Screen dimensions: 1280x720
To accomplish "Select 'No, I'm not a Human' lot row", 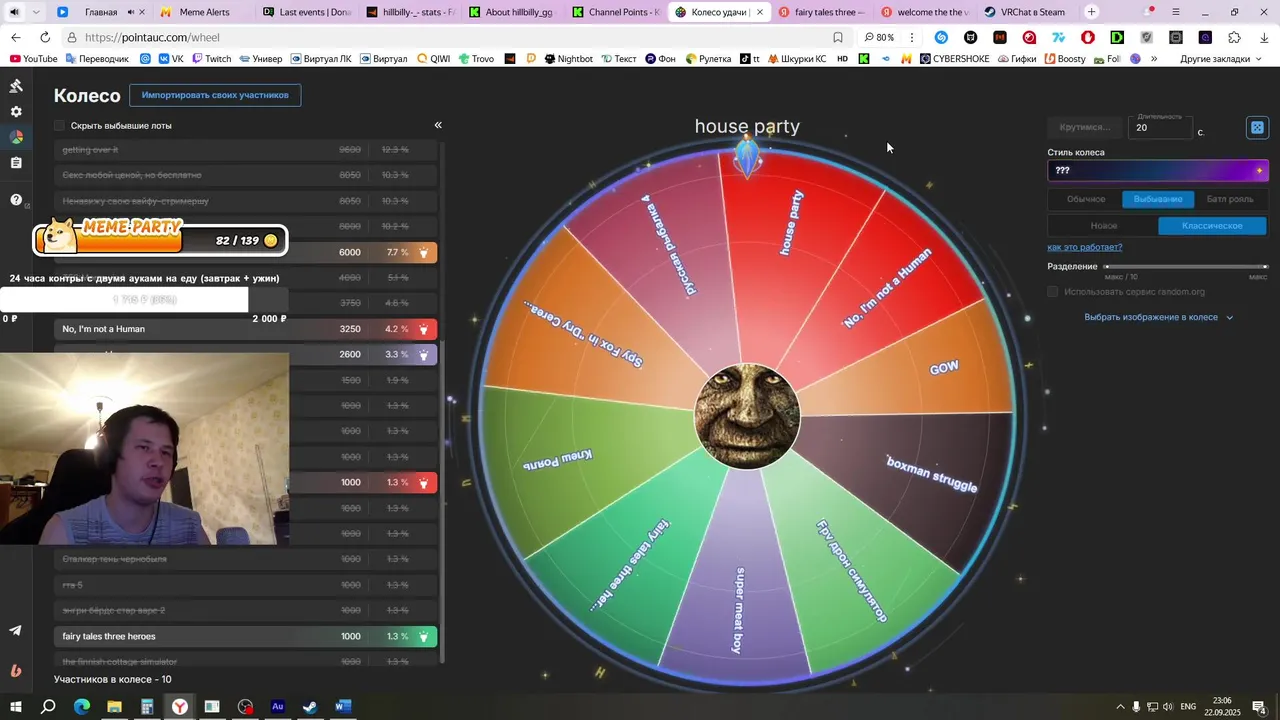I will (245, 329).
